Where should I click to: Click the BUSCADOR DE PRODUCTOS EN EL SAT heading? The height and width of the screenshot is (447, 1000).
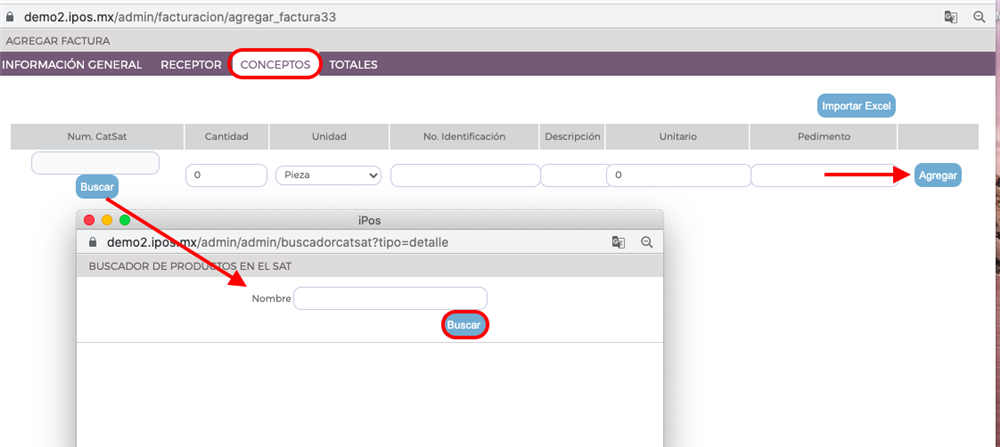tap(190, 267)
